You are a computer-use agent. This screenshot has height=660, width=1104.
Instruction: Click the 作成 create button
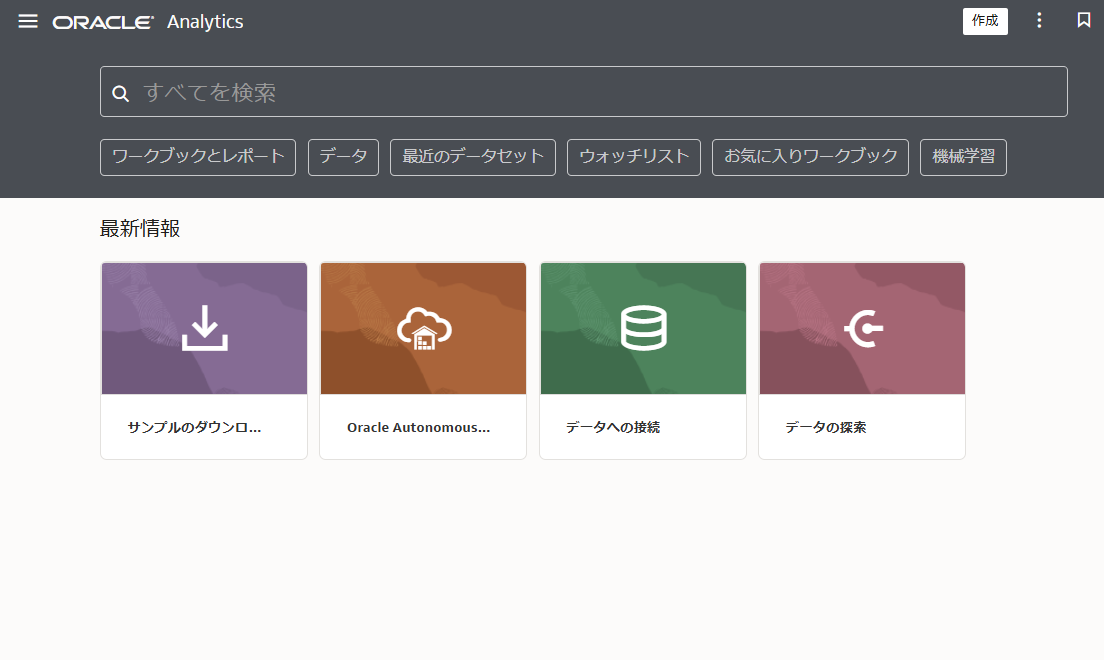click(985, 21)
